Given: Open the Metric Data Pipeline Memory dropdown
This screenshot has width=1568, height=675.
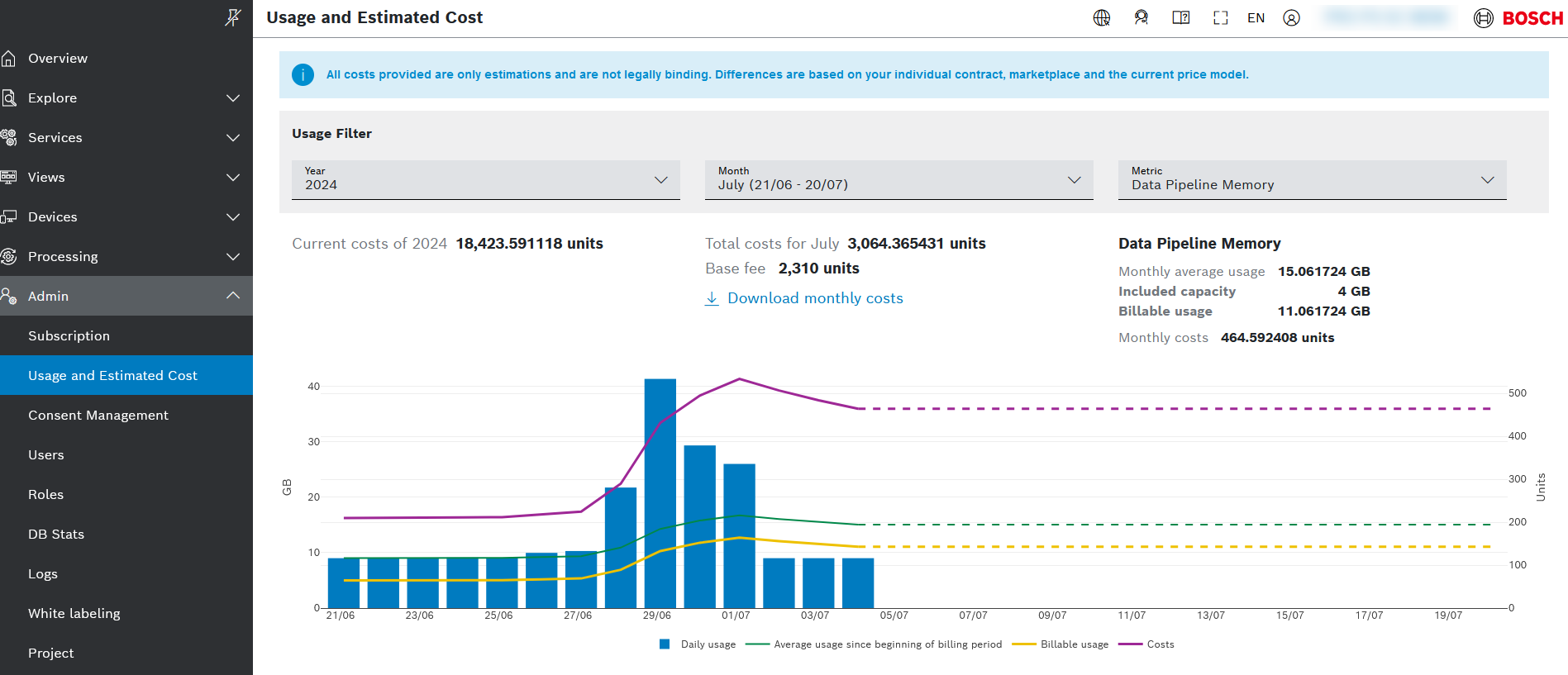Looking at the screenshot, I should tap(1312, 179).
